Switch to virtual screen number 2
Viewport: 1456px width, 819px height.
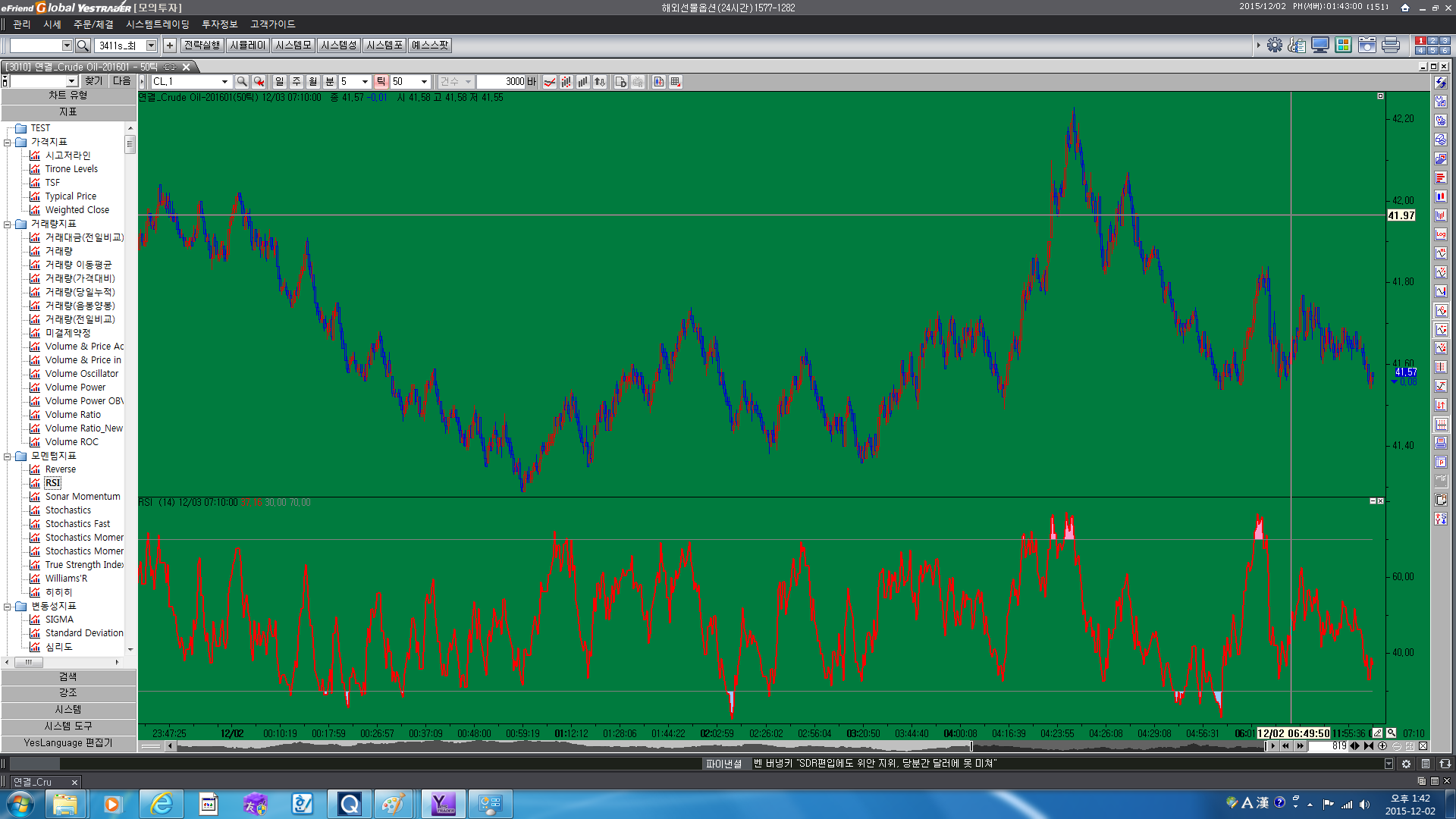pos(1432,41)
